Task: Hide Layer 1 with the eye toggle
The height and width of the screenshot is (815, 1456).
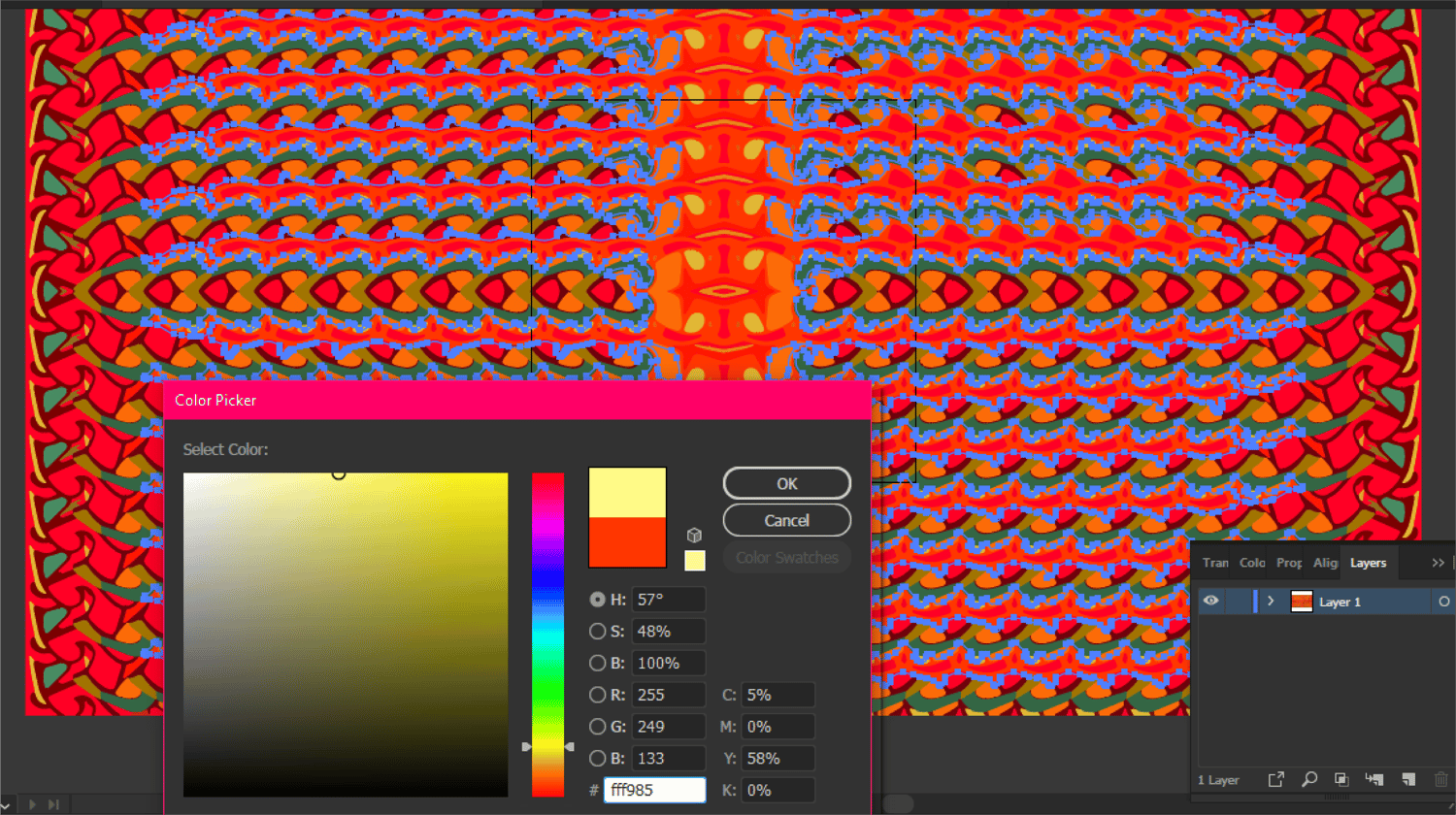Action: click(1210, 602)
